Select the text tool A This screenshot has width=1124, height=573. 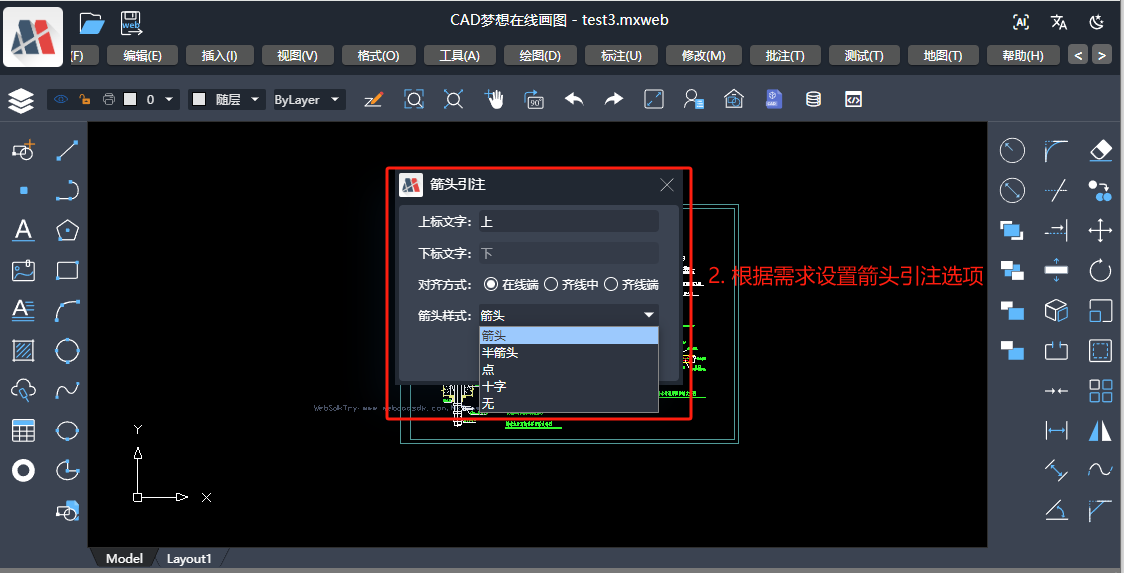24,230
